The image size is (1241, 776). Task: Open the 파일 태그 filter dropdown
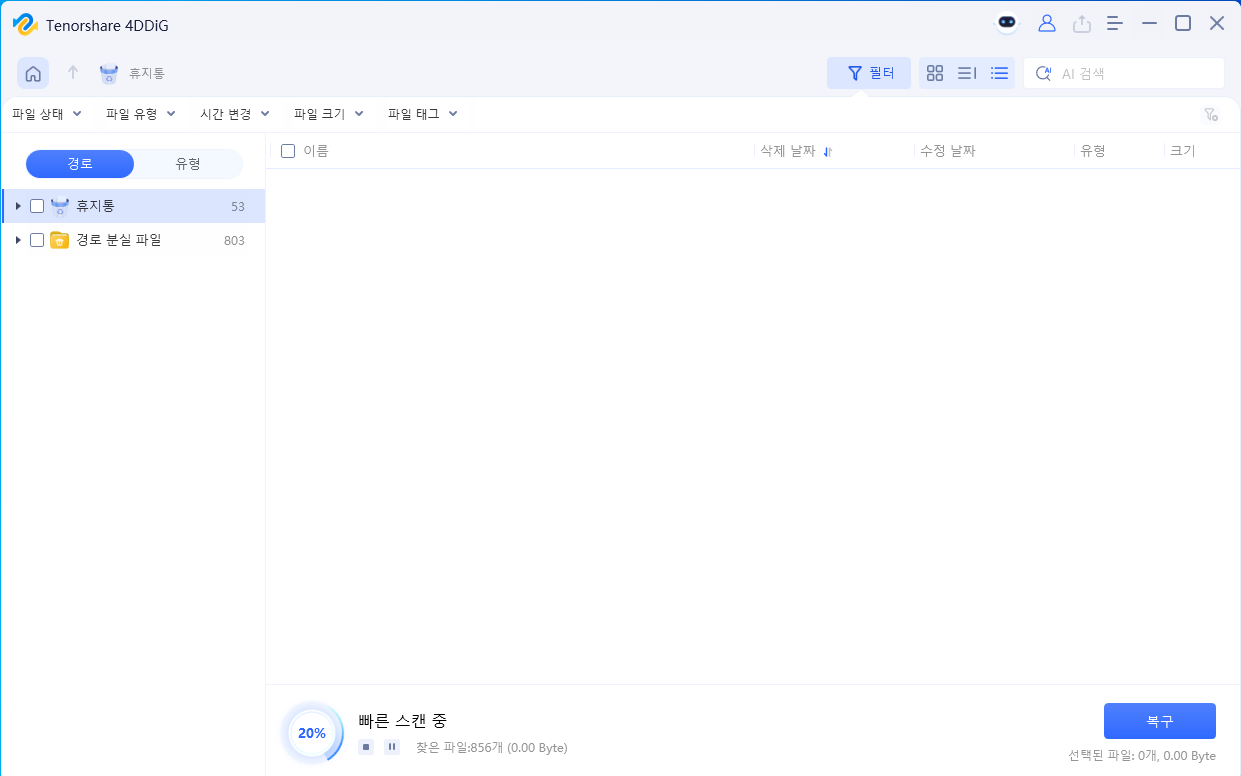coord(423,114)
